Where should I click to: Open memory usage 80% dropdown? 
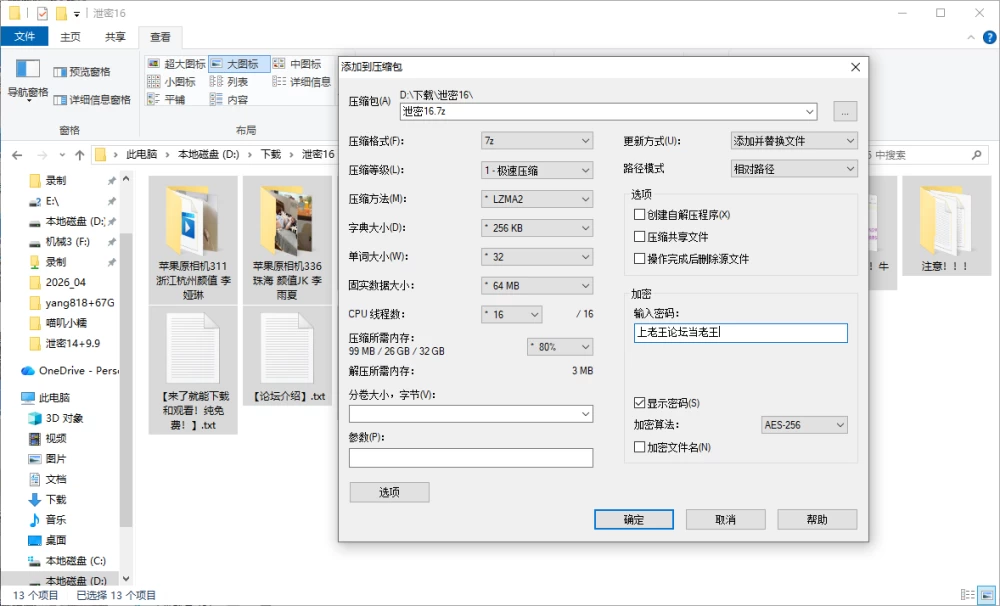(560, 346)
